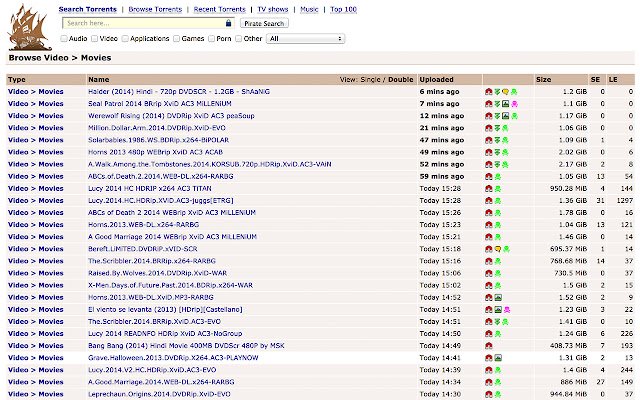
Task: Open the Top 100 list
Action: point(343,9)
